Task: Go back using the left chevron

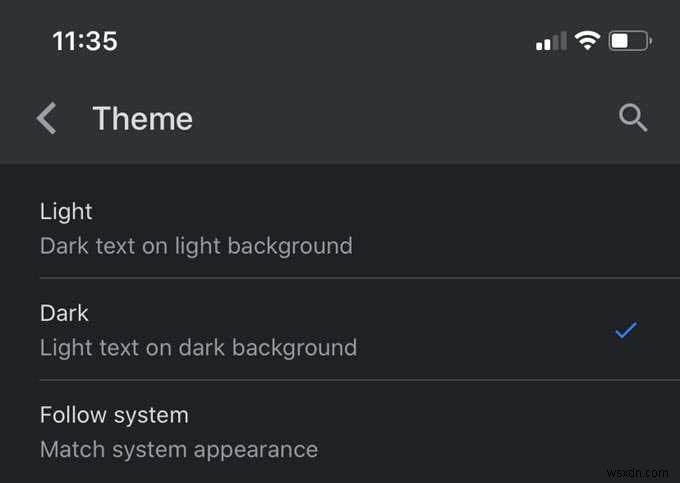Action: coord(46,119)
